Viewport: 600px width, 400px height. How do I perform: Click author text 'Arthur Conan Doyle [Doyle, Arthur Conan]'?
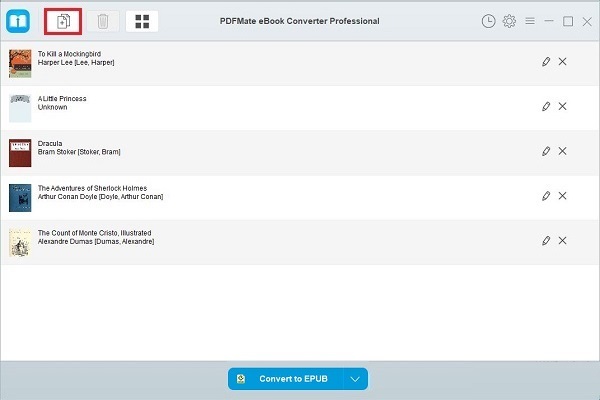[100, 197]
